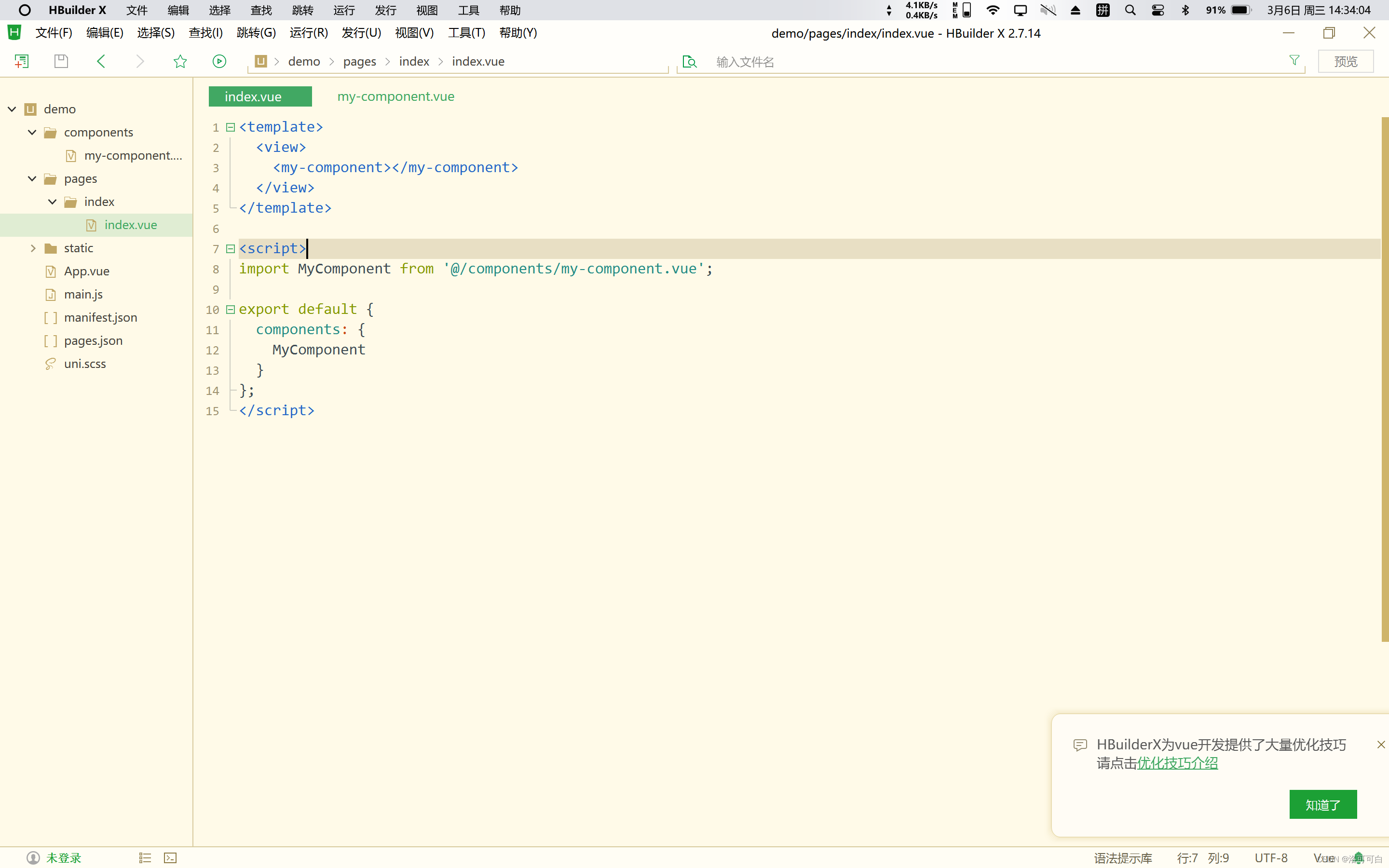This screenshot has width=1389, height=868.
Task: Click the save file toolbar icon
Action: [61, 61]
